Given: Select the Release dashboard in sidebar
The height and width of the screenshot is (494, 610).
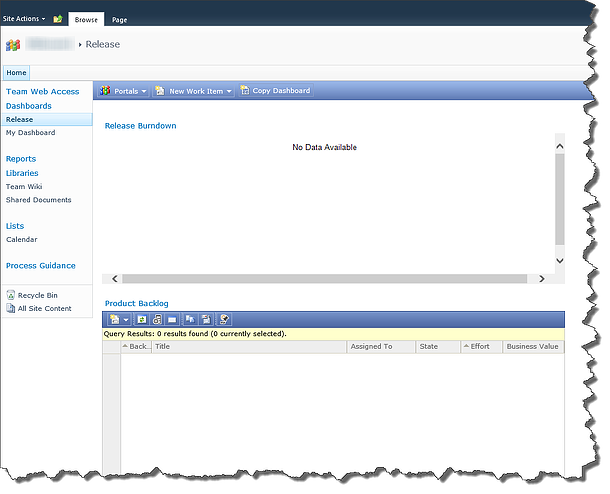Looking at the screenshot, I should click(47, 120).
